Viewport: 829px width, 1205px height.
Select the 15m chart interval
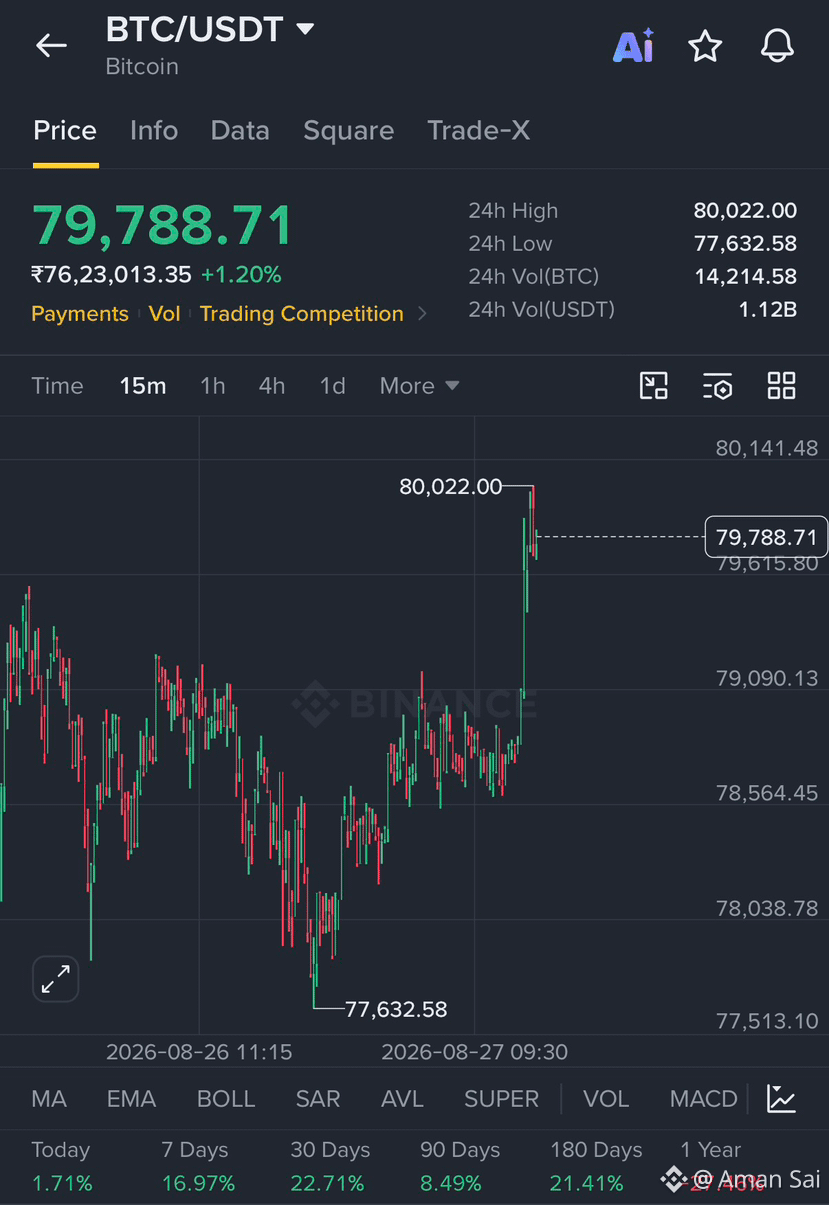pos(143,386)
